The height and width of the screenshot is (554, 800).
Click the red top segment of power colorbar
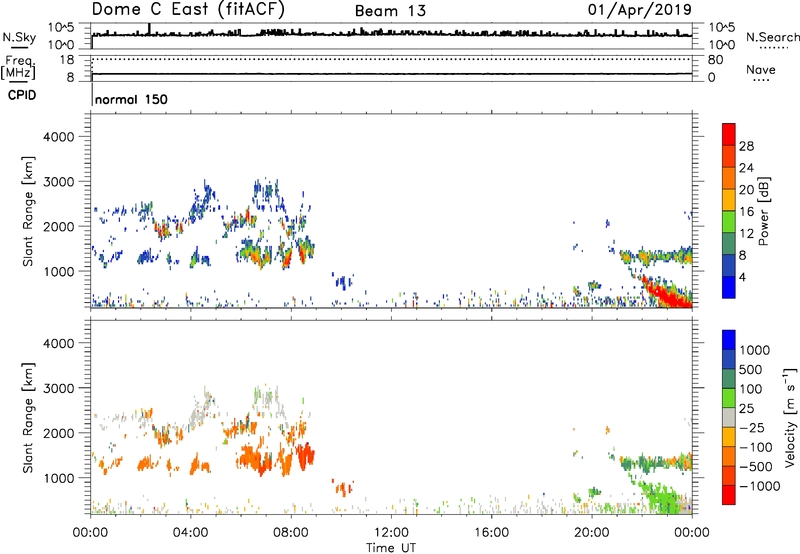click(x=729, y=134)
